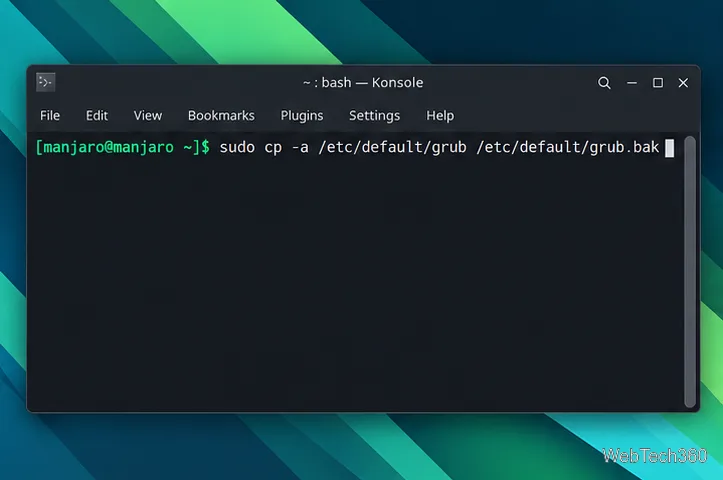Image resolution: width=723 pixels, height=480 pixels.
Task: Open the Edit menu
Action: [97, 115]
